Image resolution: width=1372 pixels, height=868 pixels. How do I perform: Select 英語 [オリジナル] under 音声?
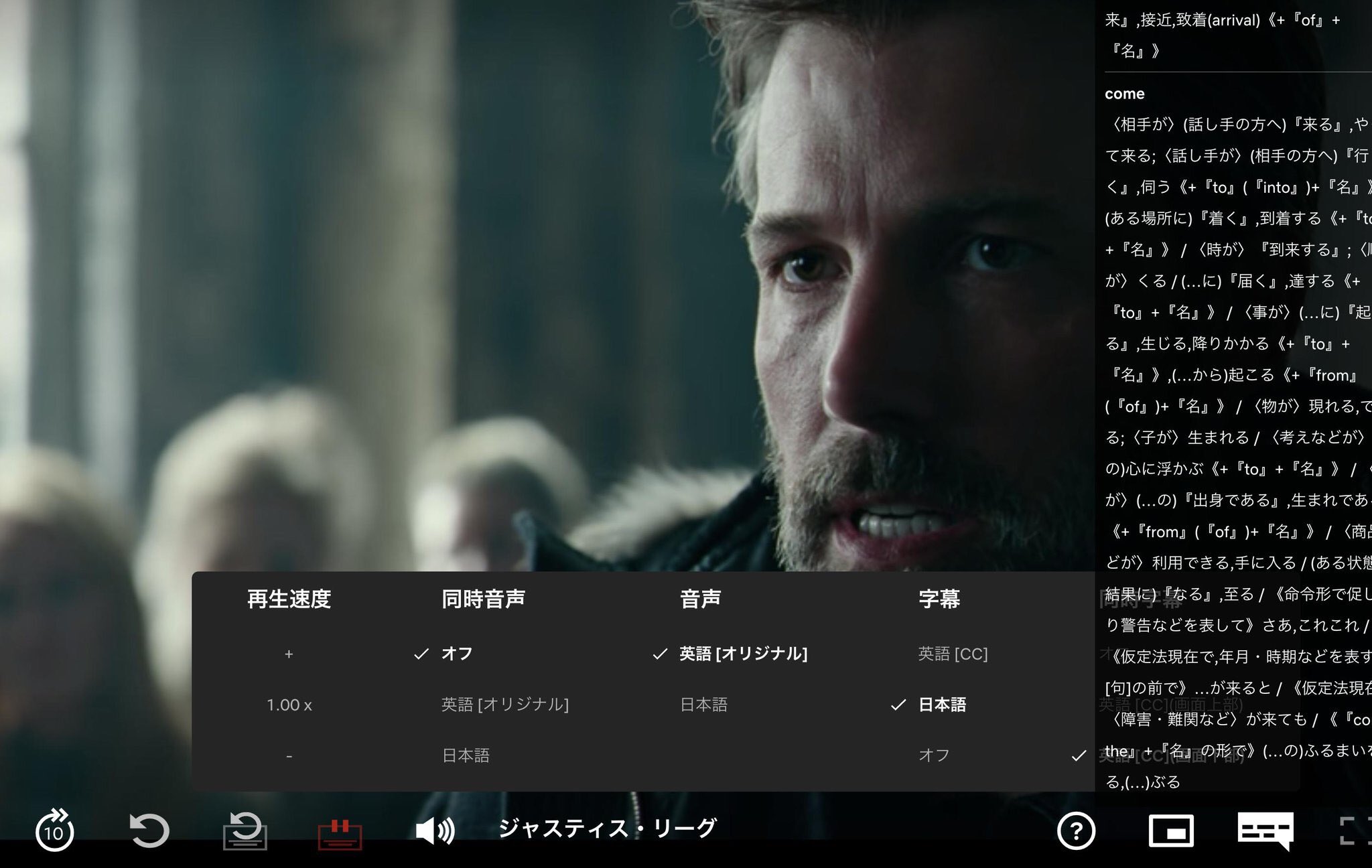point(744,653)
